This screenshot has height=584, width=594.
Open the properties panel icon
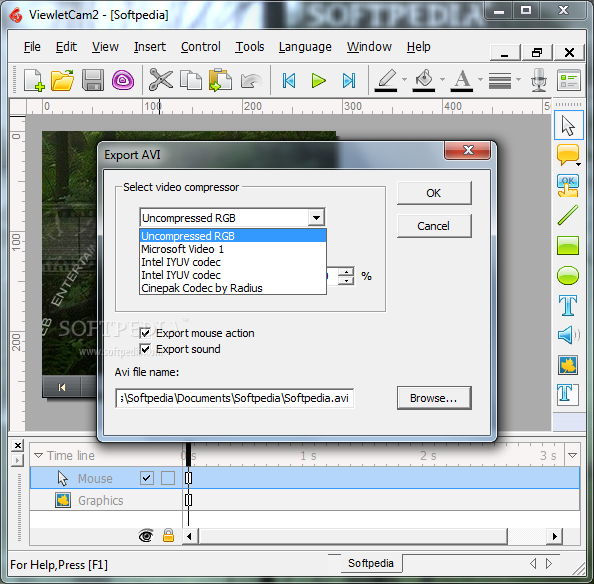(569, 80)
